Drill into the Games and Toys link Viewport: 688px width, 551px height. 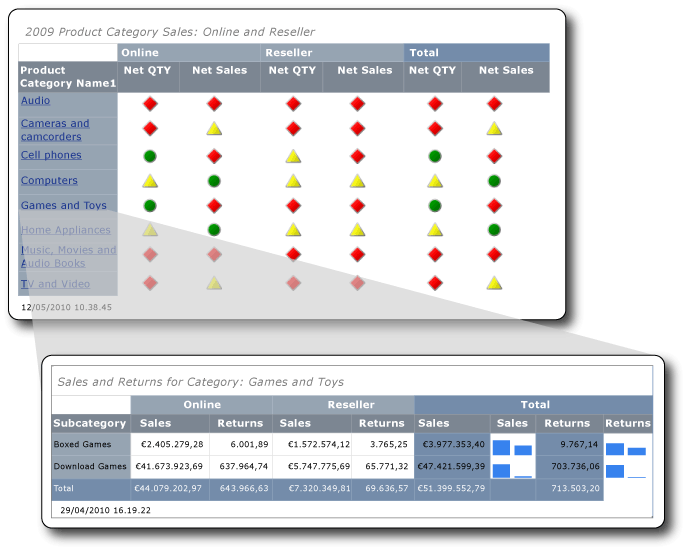point(64,205)
